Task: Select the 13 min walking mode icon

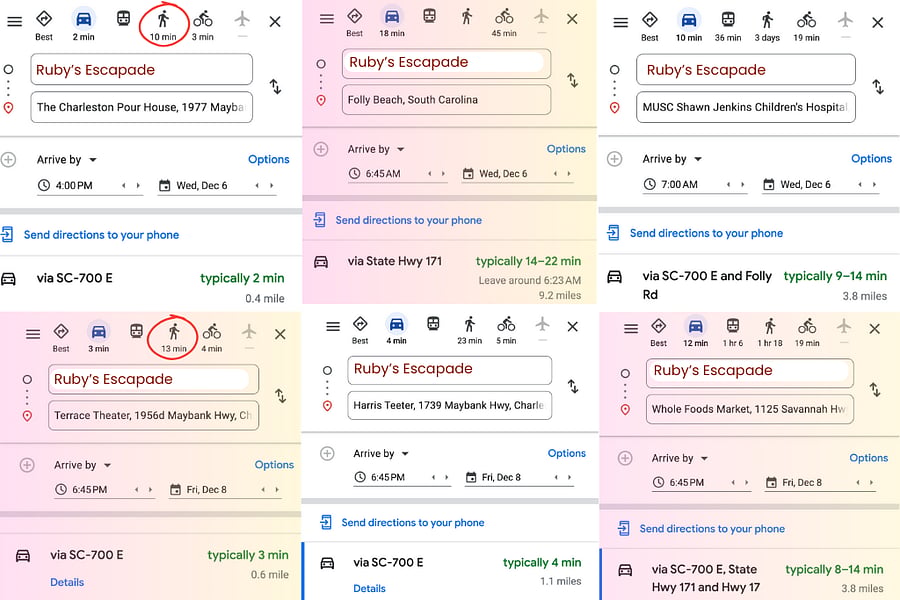Action: click(174, 332)
